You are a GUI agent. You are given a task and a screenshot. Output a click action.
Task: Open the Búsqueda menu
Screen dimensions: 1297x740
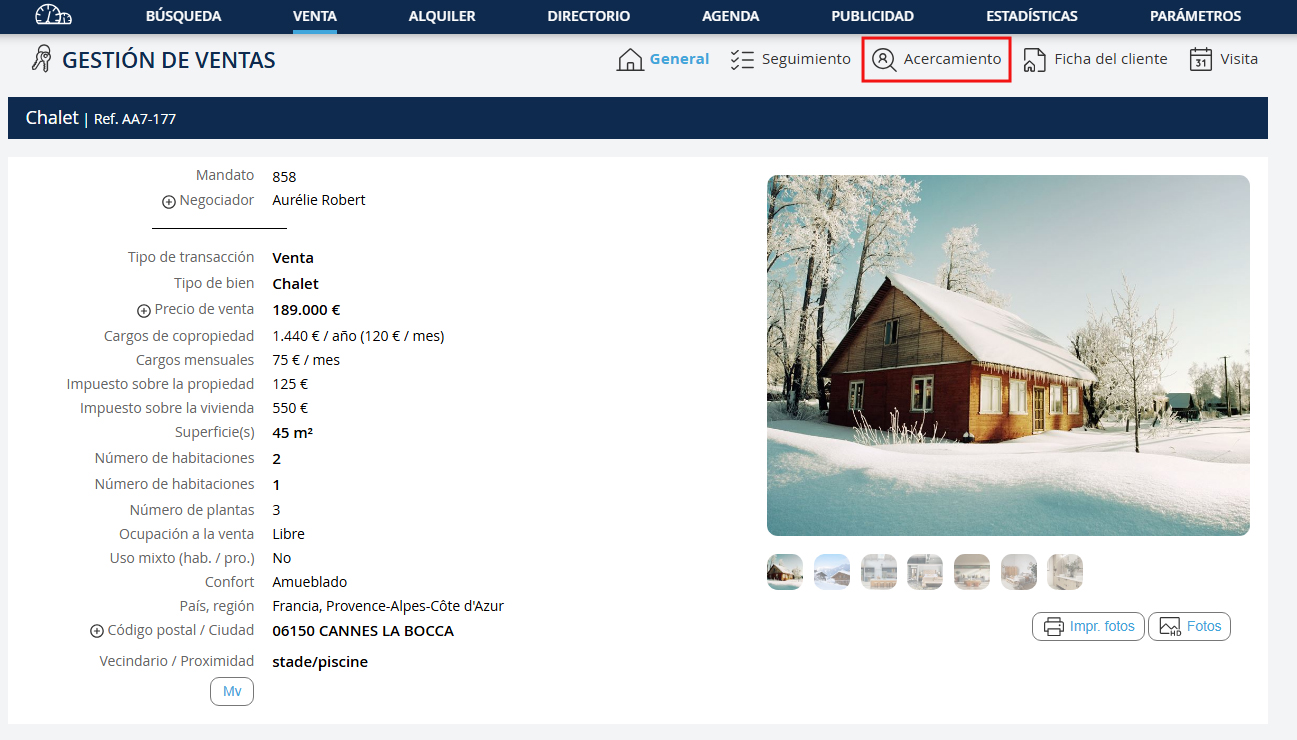point(183,16)
